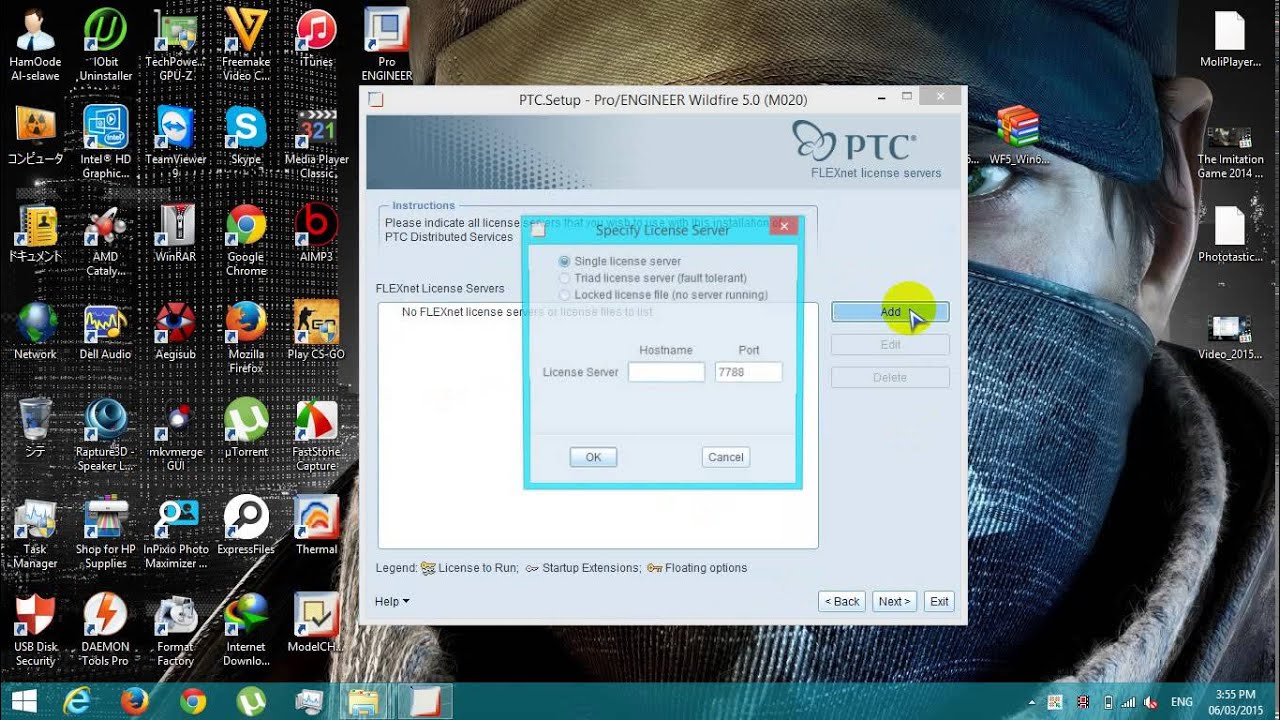Viewport: 1280px width, 720px height.
Task: Open the Help dropdown menu
Action: pos(392,601)
